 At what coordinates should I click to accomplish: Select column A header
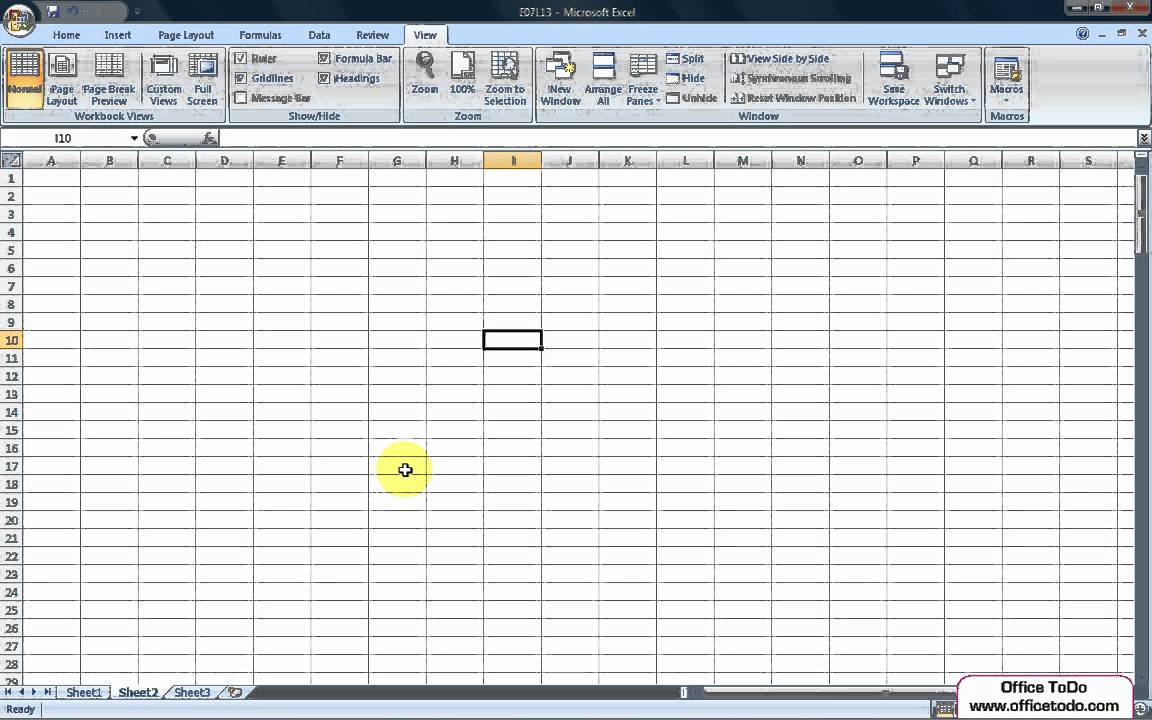(51, 160)
